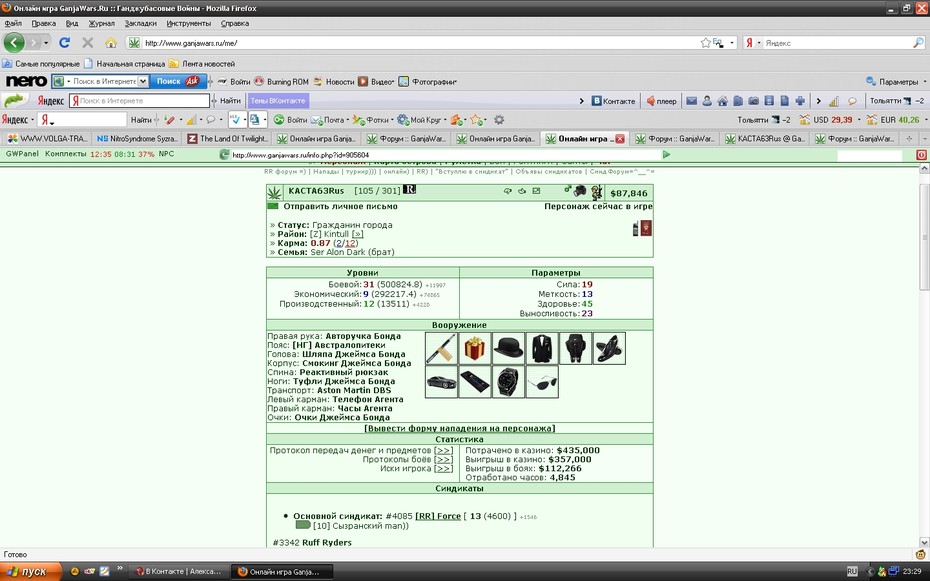Click the Темы ВКонтакте button
Viewport: 930px width, 581px height.
click(278, 101)
